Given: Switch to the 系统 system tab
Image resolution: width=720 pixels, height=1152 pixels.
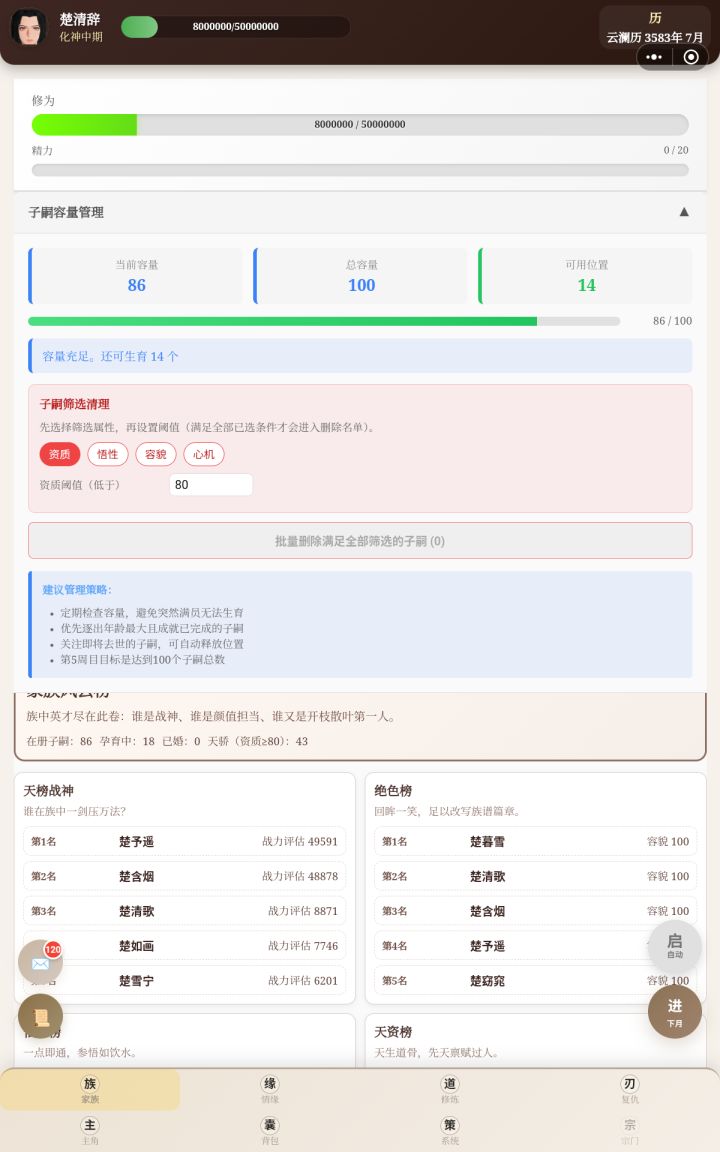Looking at the screenshot, I should tap(450, 1131).
